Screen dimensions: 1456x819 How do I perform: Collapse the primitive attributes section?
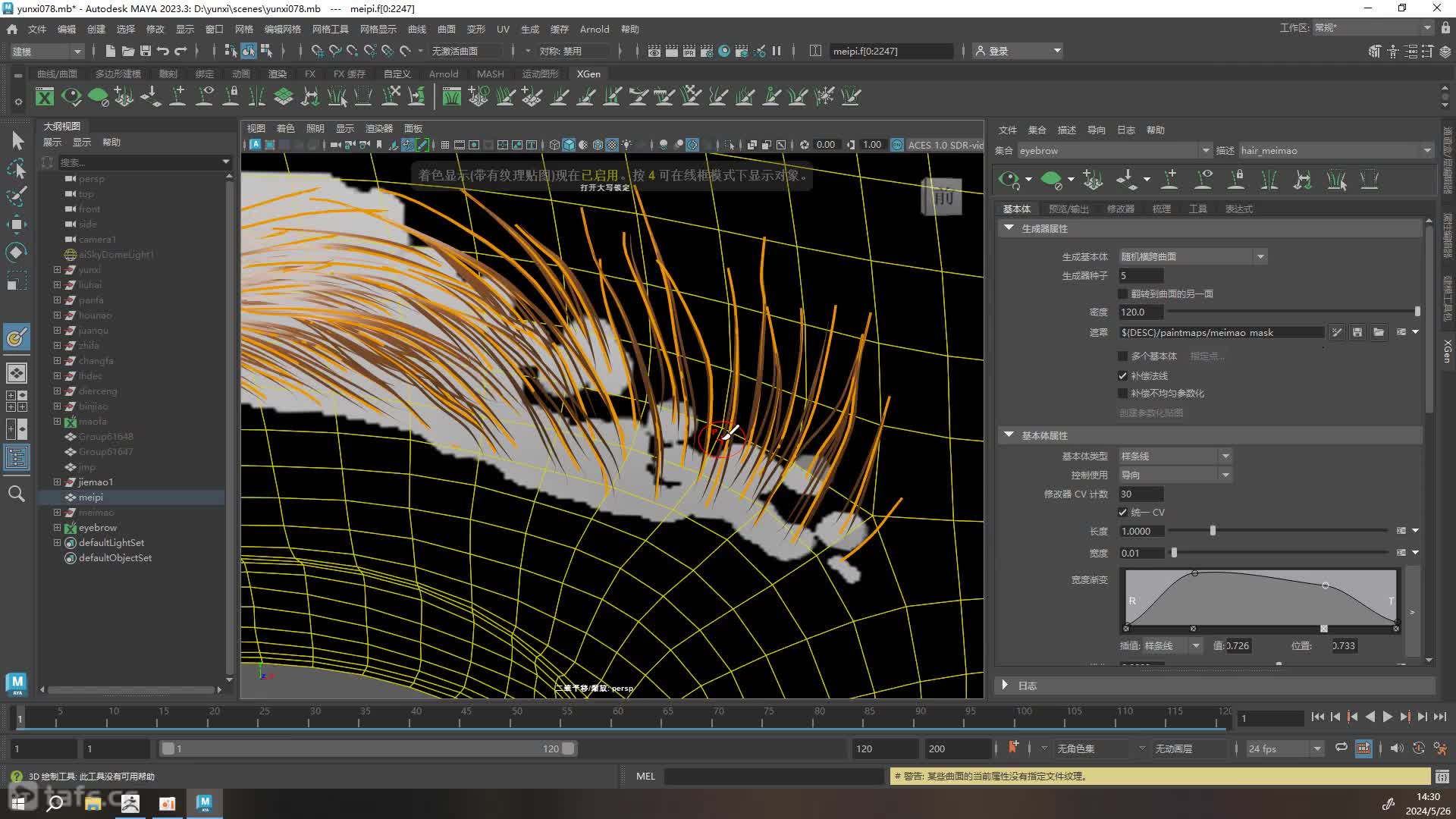point(1009,435)
